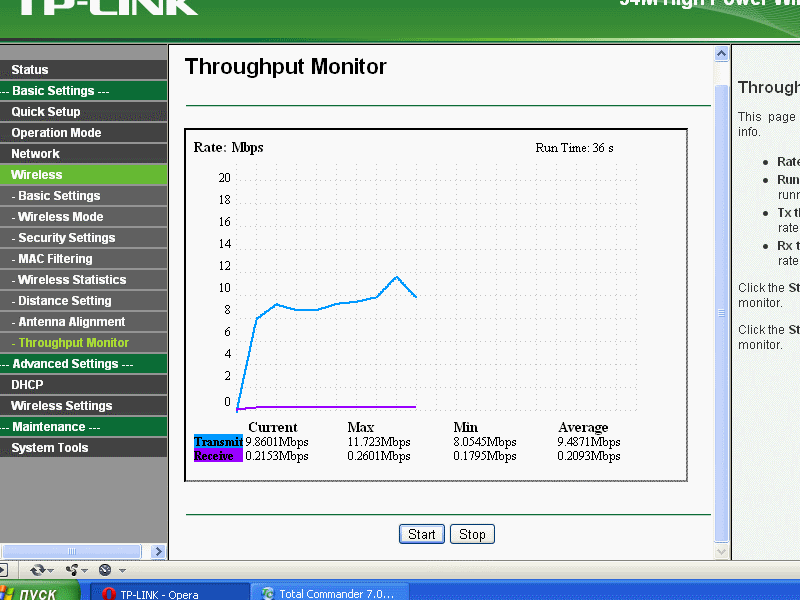800x600 pixels.
Task: Open the Opera Turbo dropdown arrow
Action: [x=122, y=570]
